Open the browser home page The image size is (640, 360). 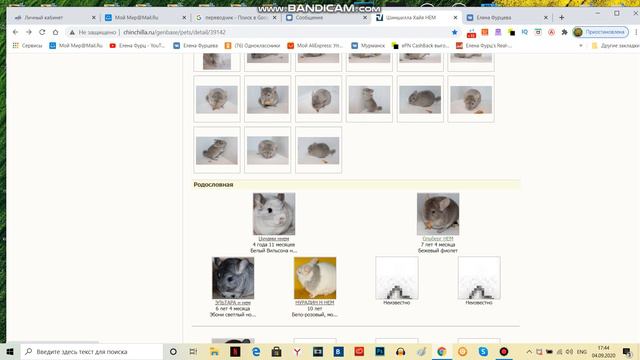[56, 32]
